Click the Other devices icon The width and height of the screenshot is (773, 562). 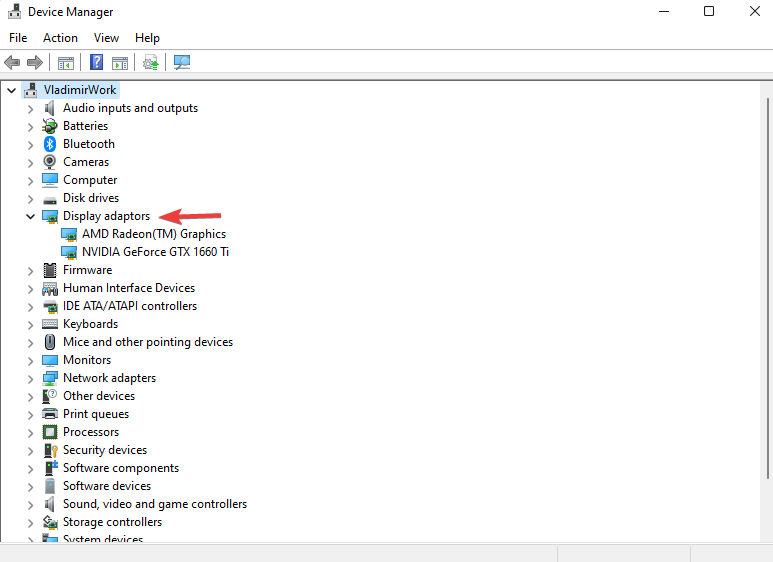[50, 396]
